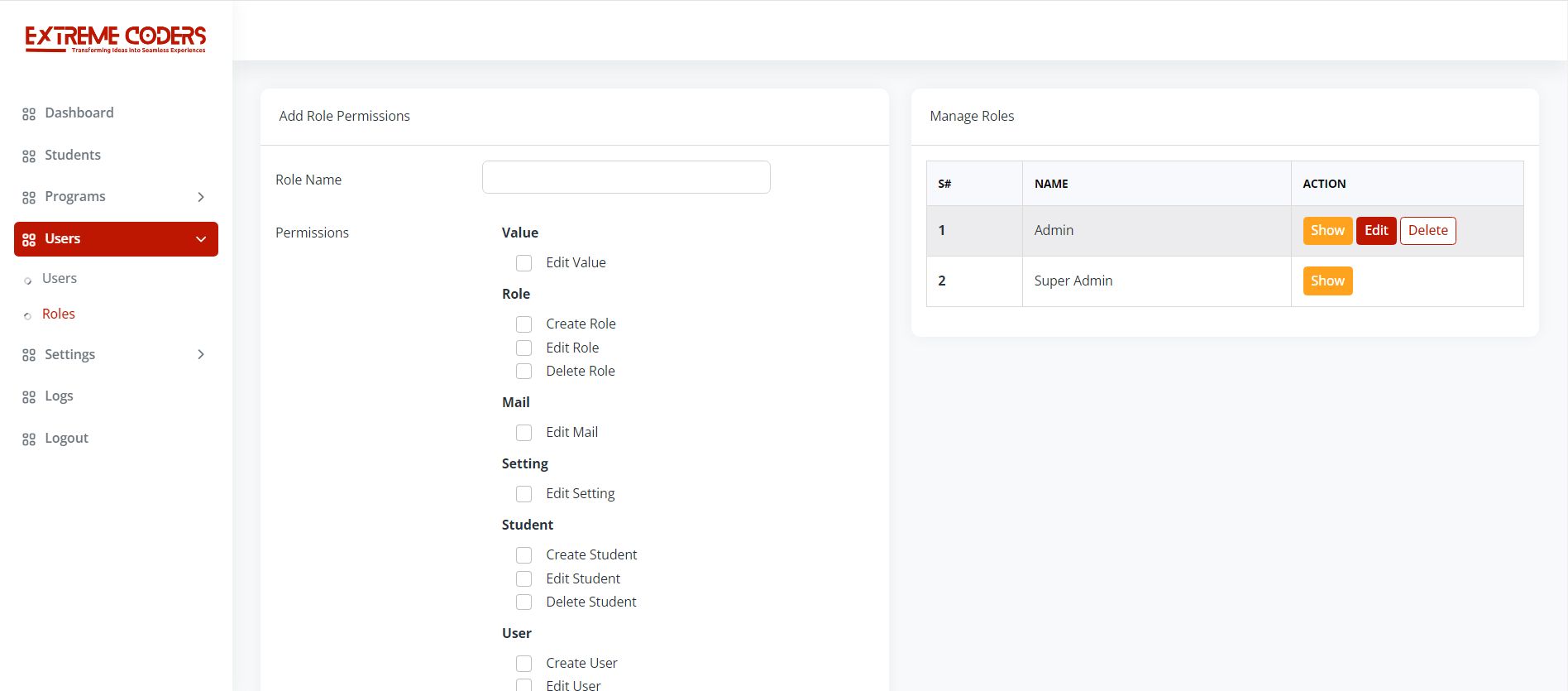Click the Settings grid icon in sidebar
The image size is (1568, 691).
point(29,355)
